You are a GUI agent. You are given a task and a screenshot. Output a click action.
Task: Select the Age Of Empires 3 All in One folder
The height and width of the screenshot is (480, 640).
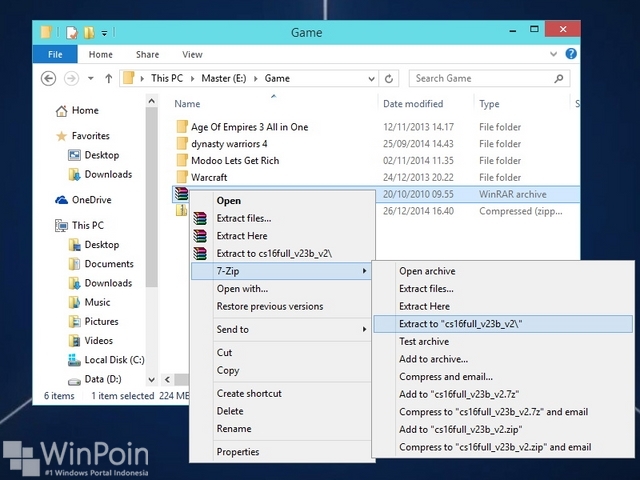point(249,127)
